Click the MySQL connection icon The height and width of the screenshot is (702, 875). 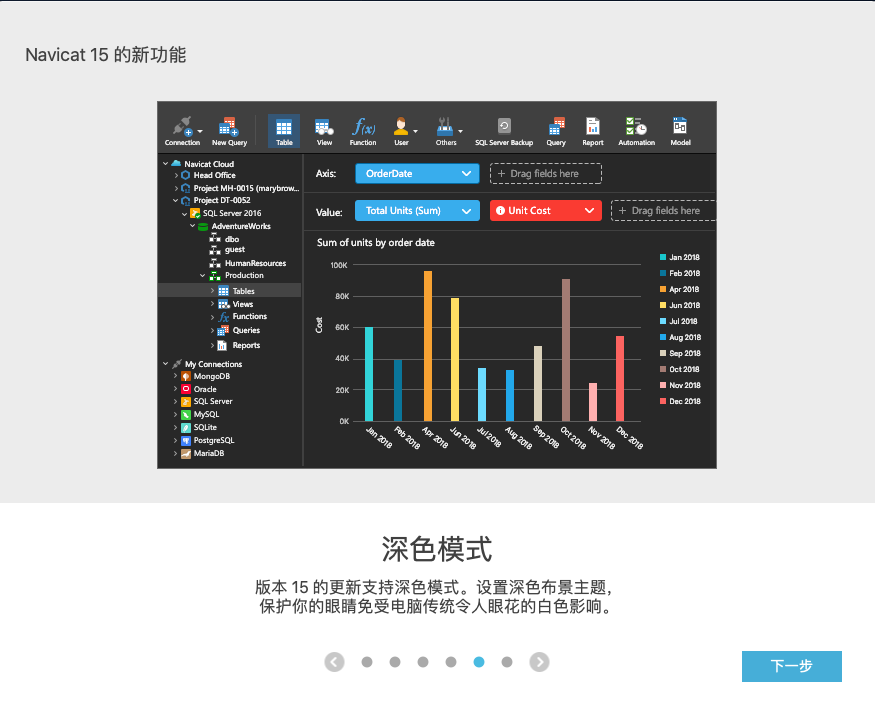click(x=186, y=414)
